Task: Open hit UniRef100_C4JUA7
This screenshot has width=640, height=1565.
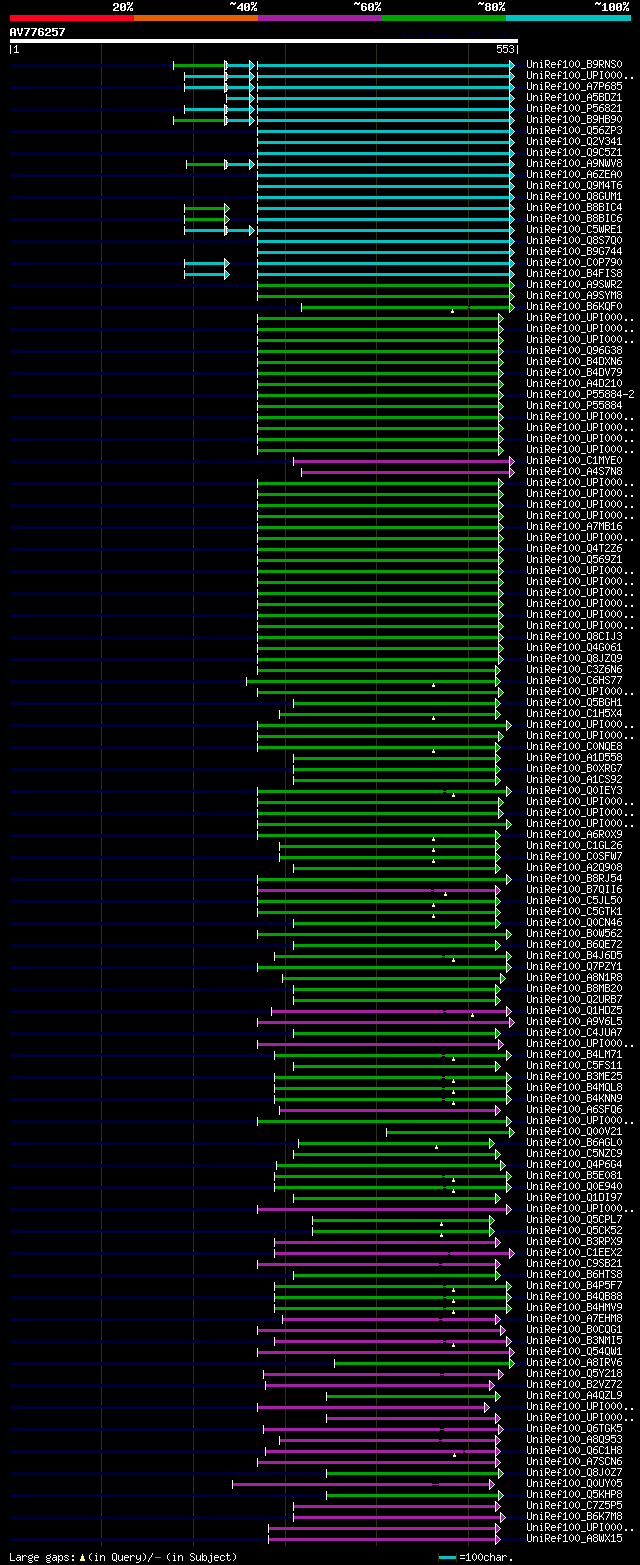Action: pos(574,1033)
